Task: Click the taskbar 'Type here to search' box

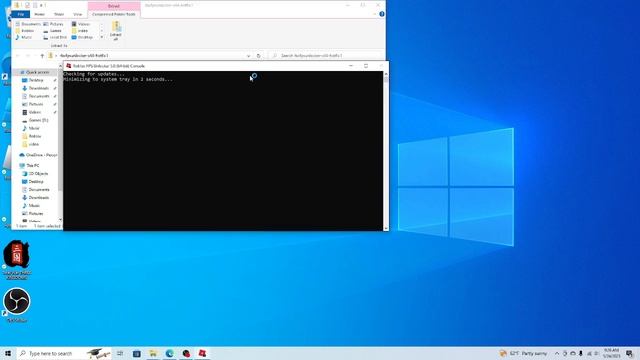Action: tap(64, 353)
